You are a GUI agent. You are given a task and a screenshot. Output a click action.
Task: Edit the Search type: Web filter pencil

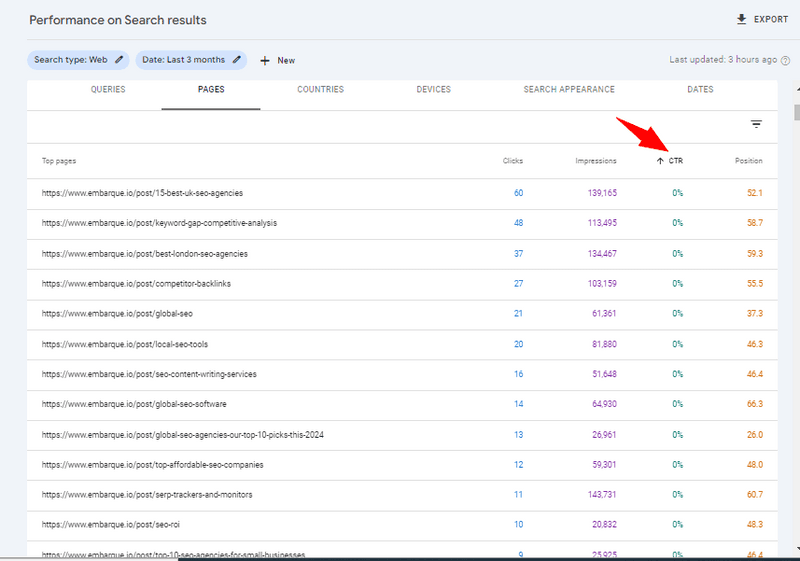(119, 60)
